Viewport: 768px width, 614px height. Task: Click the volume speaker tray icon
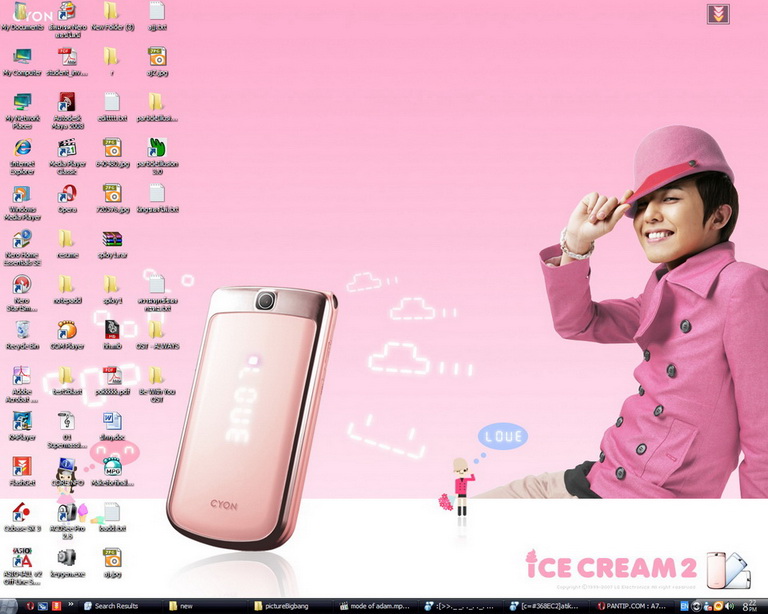731,607
